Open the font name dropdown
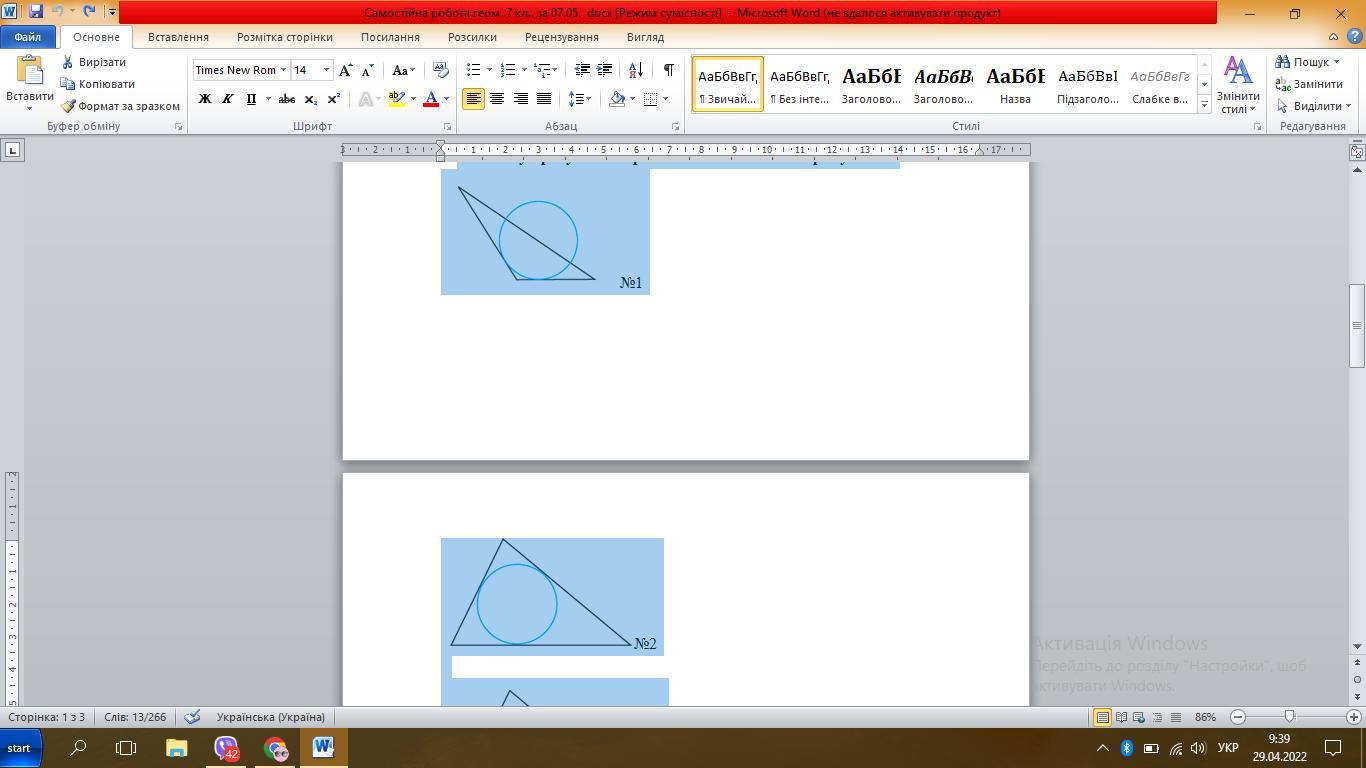Screen dimensions: 1366x768 click(x=283, y=70)
